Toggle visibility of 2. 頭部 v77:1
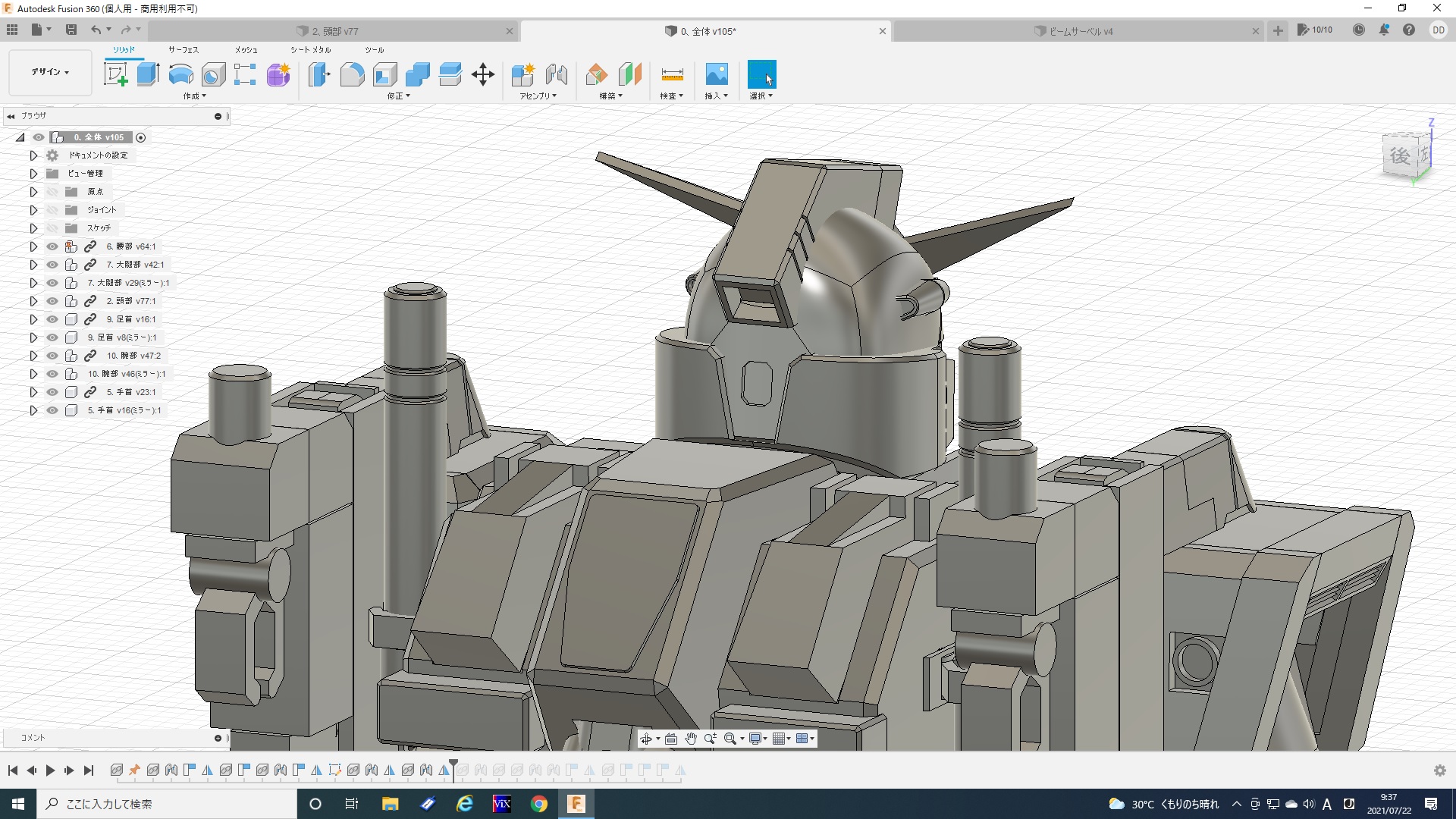 pyautogui.click(x=52, y=301)
